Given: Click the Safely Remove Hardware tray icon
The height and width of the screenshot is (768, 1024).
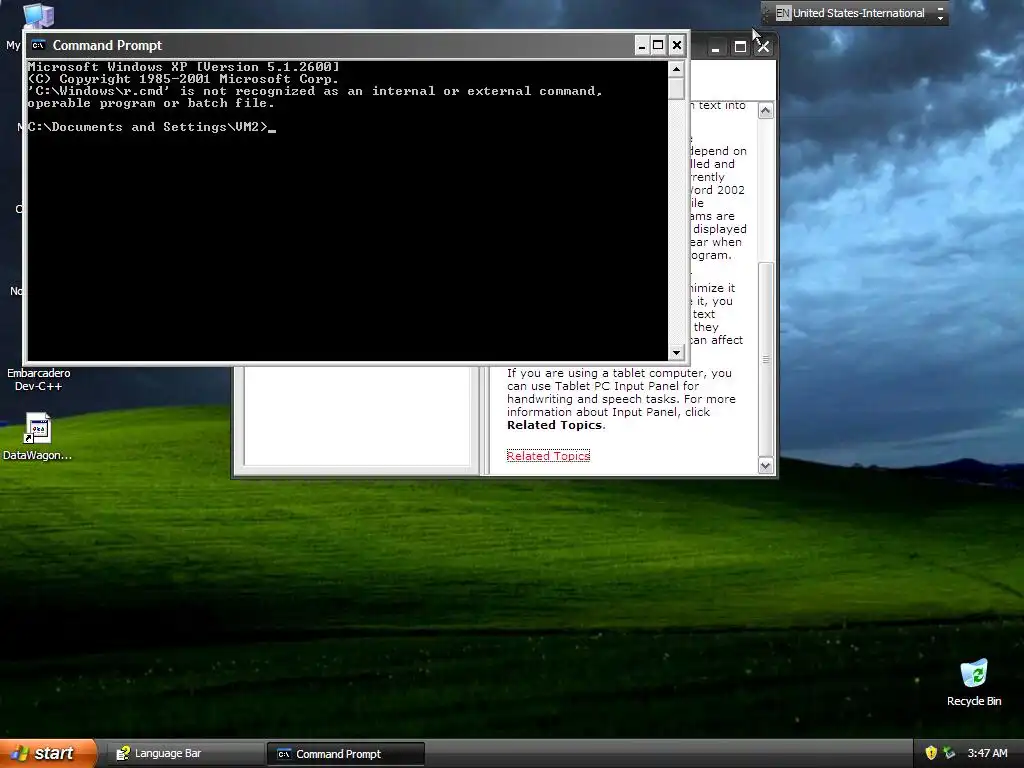Looking at the screenshot, I should [x=949, y=753].
